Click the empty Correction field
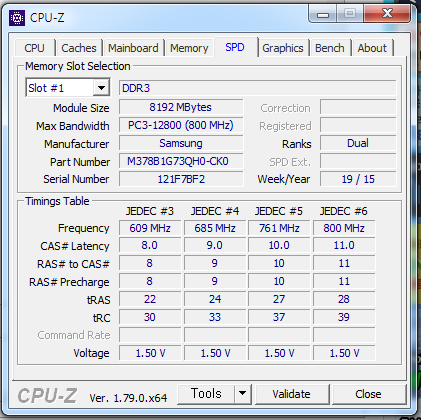Image resolution: width=421 pixels, height=420 pixels. click(358, 107)
